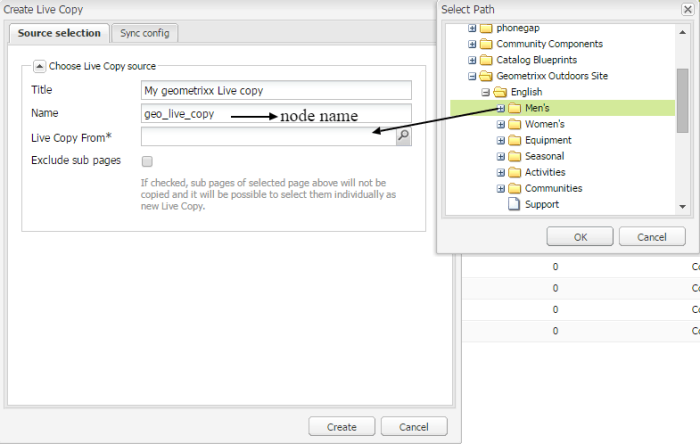This screenshot has width=700, height=444.
Task: Focus the Live Copy From field
Action: [x=269, y=137]
